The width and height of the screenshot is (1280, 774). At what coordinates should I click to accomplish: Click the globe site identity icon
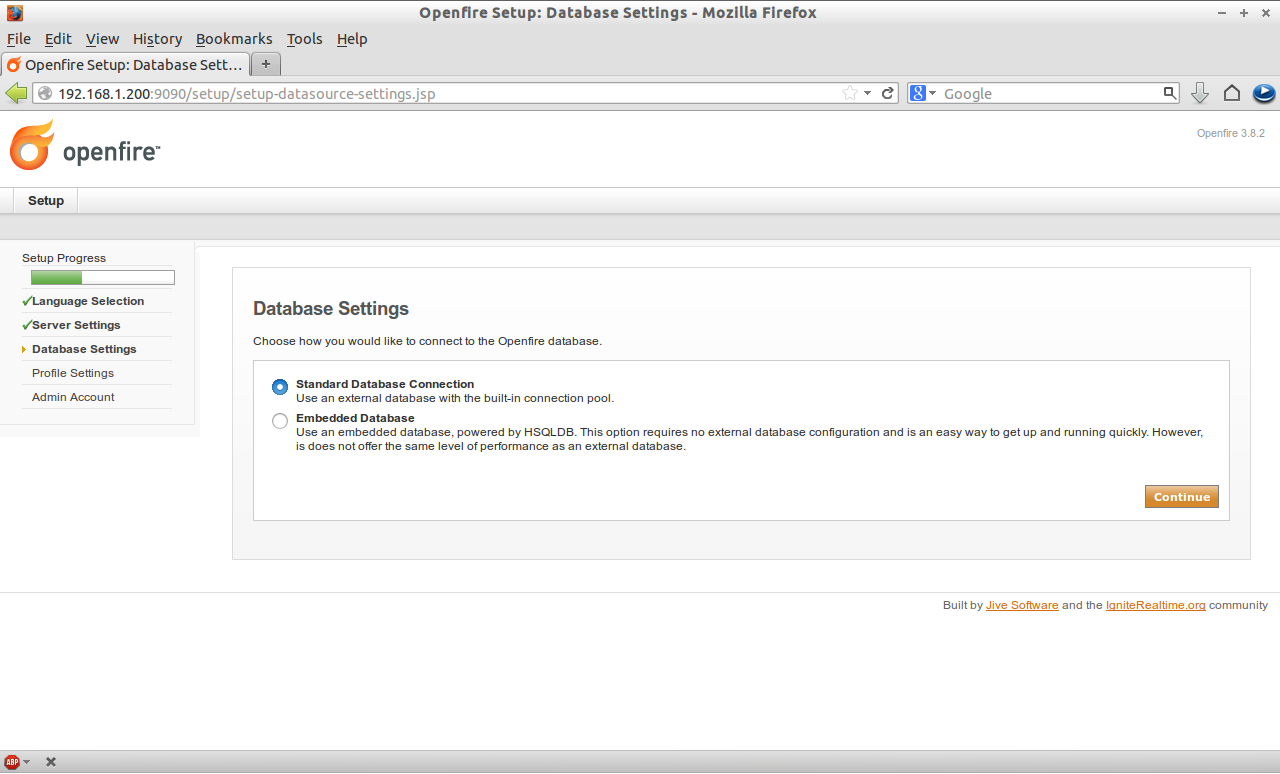click(x=44, y=93)
